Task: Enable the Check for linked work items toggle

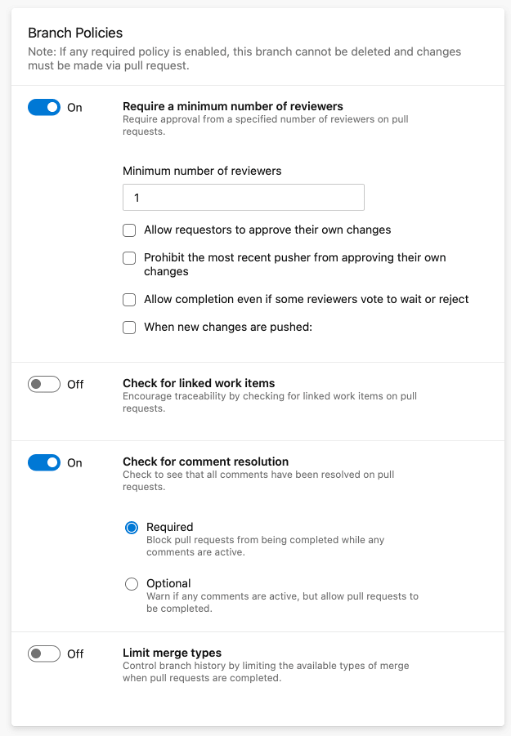Action: (x=44, y=384)
